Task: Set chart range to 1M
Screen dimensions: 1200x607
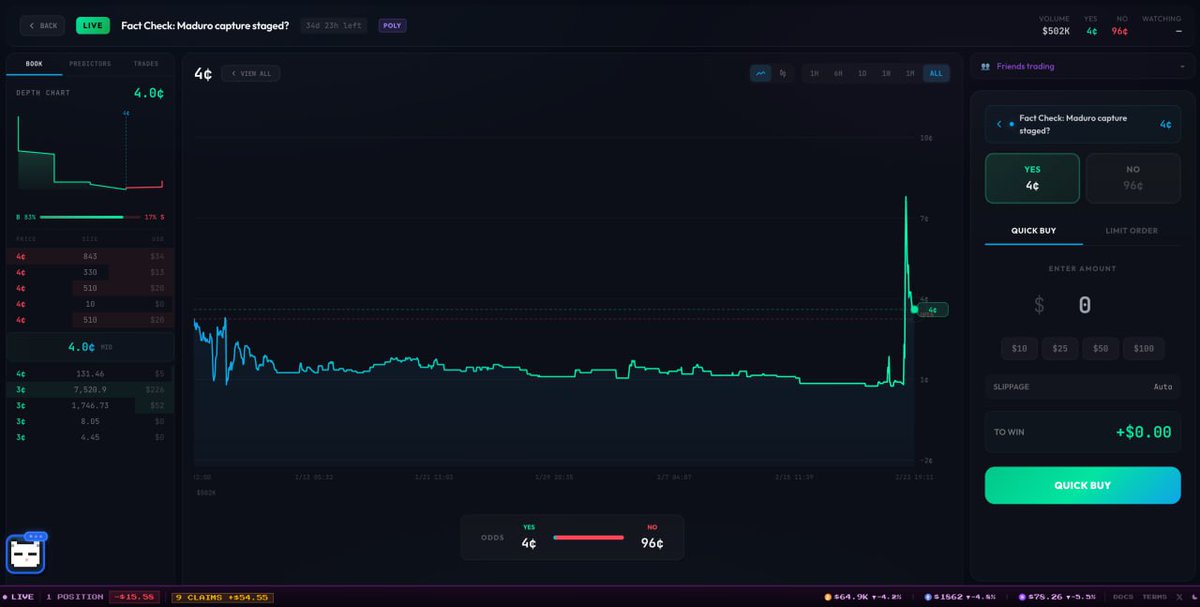Action: click(x=910, y=73)
